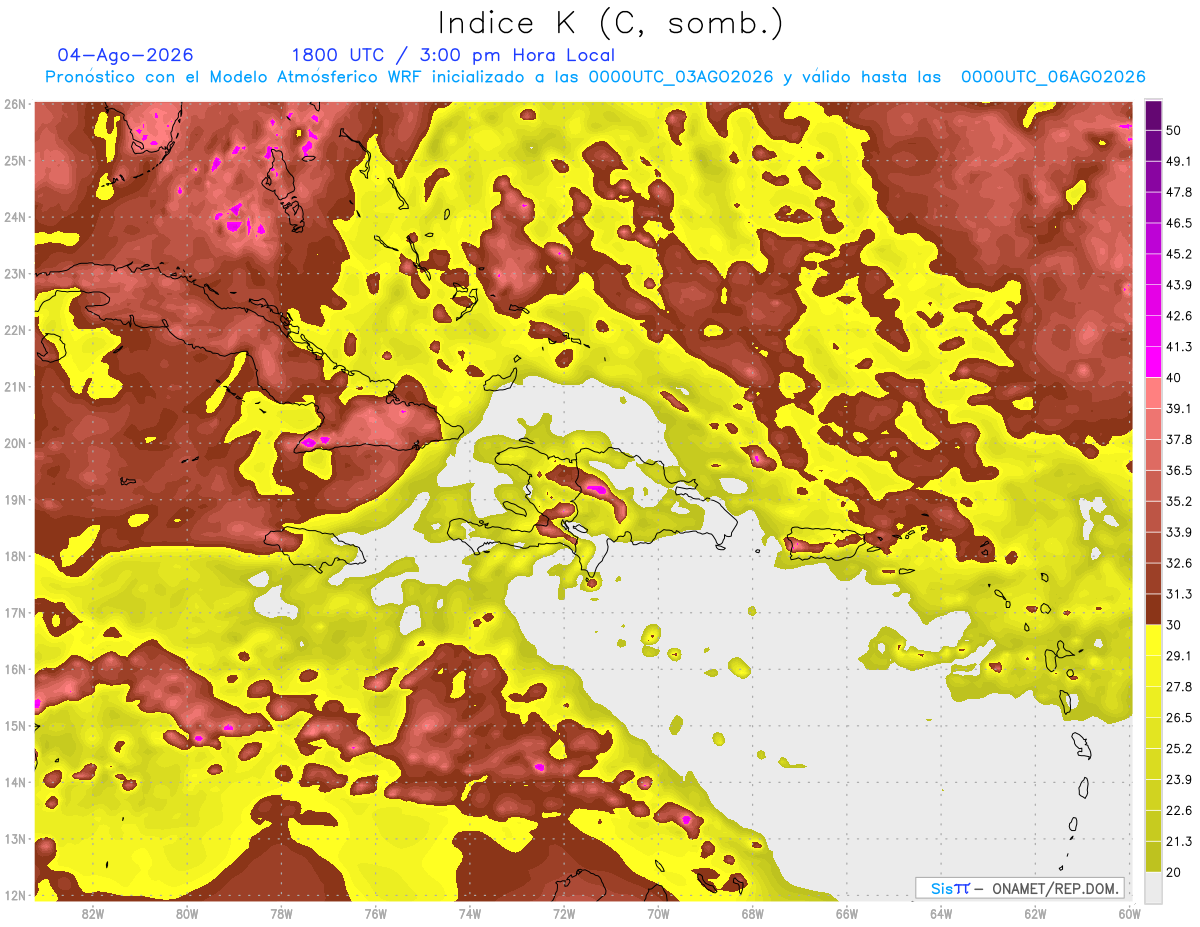Click the colorbar value "27.8"

click(1178, 687)
